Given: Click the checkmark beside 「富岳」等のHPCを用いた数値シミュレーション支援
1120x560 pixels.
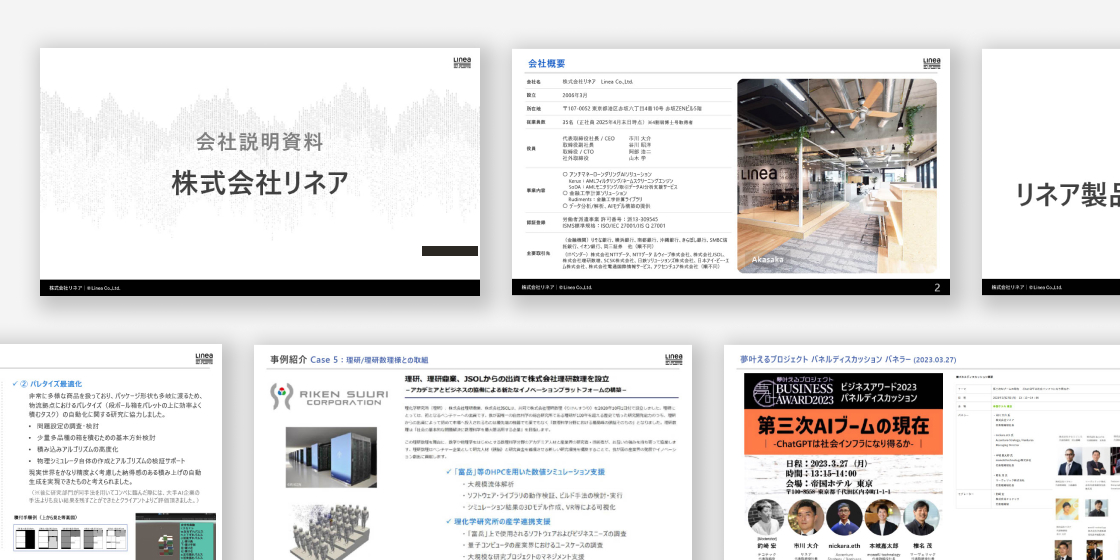Looking at the screenshot, I should [448, 472].
